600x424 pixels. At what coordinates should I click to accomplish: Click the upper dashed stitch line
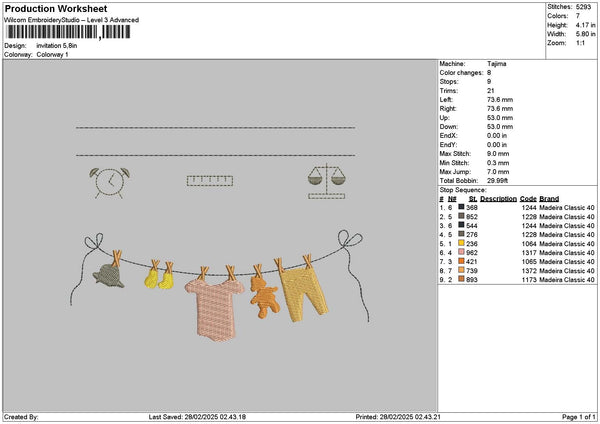(215, 127)
